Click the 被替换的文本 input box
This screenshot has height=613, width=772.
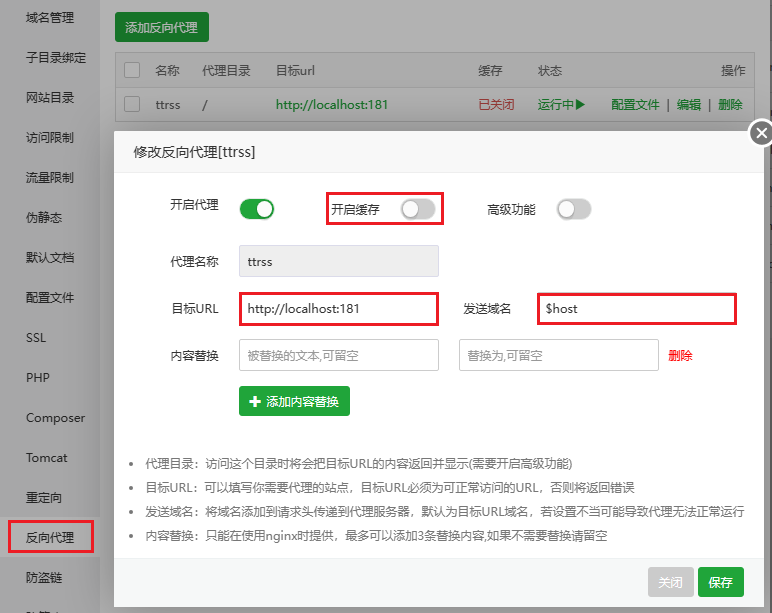(x=338, y=355)
